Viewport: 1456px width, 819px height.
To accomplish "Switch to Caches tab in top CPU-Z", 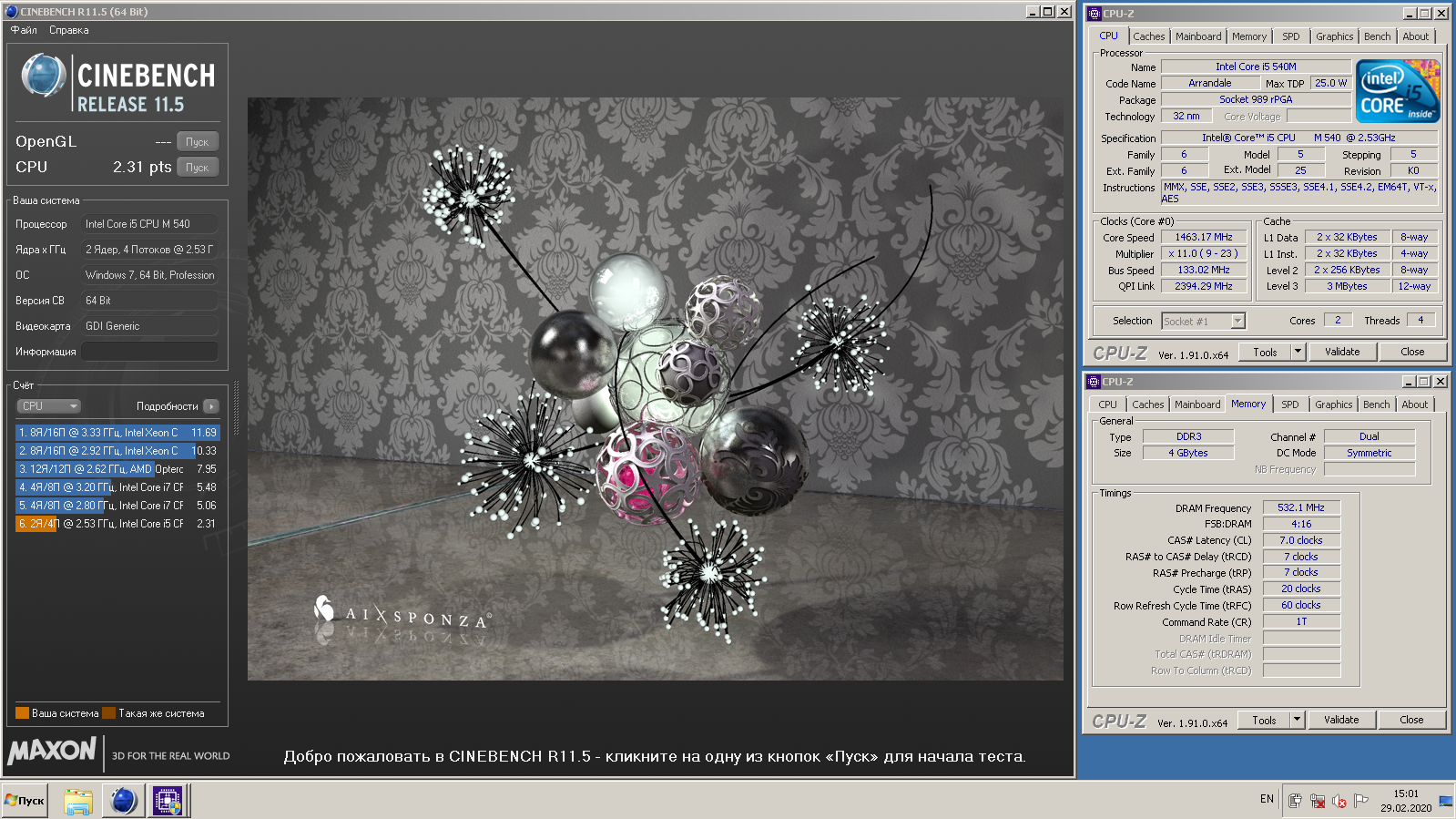I will [x=1148, y=36].
